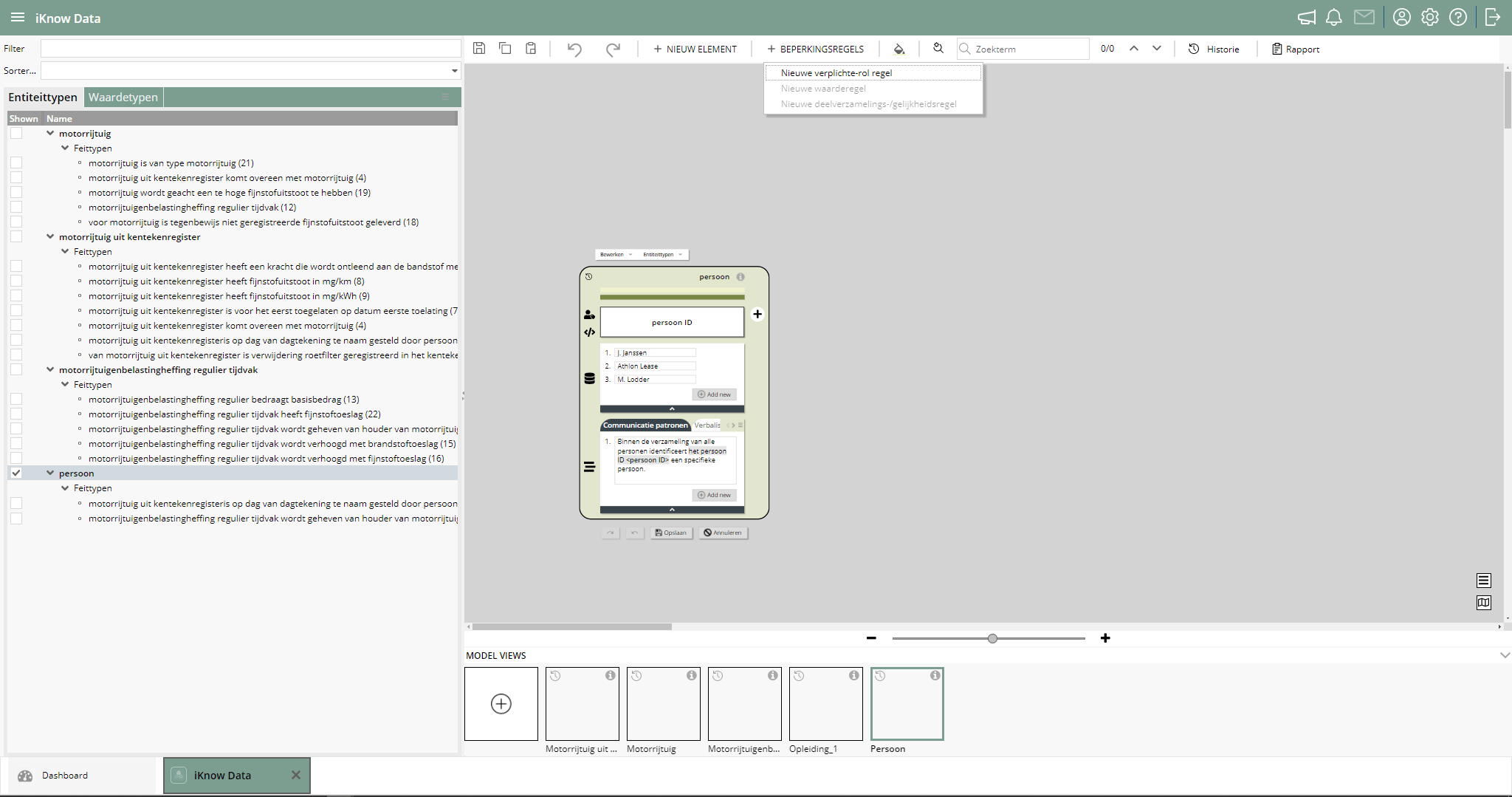Click the lines icon beside the communicatie patronen
This screenshot has height=797, width=1512.
pos(589,467)
